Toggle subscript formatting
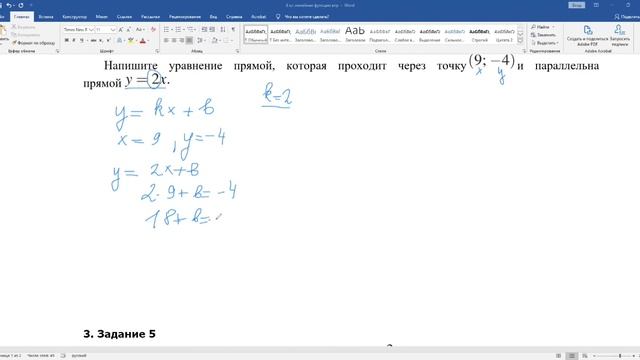This screenshot has height=360, width=640. 101,40
